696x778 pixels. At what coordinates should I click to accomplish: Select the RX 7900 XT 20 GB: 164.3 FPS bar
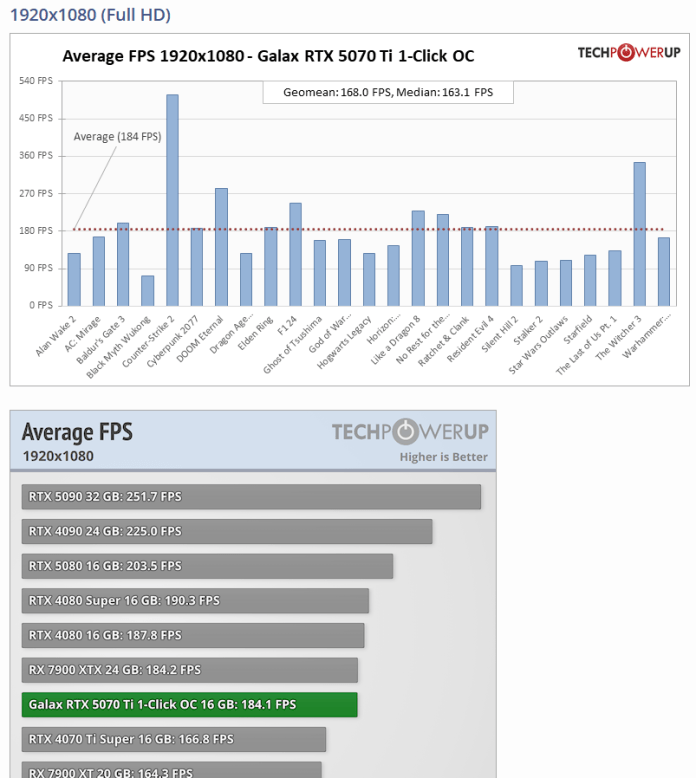[x=172, y=770]
